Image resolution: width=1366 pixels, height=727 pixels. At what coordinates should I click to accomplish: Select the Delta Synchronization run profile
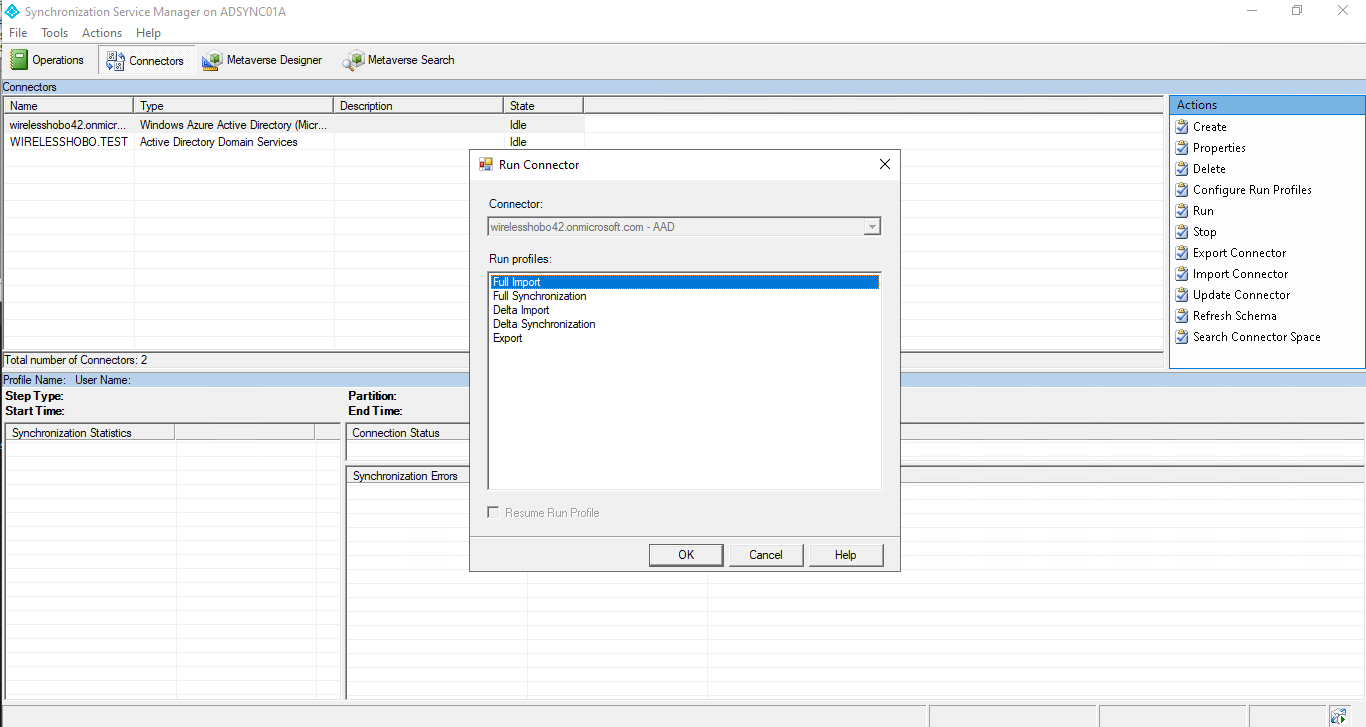(x=544, y=324)
